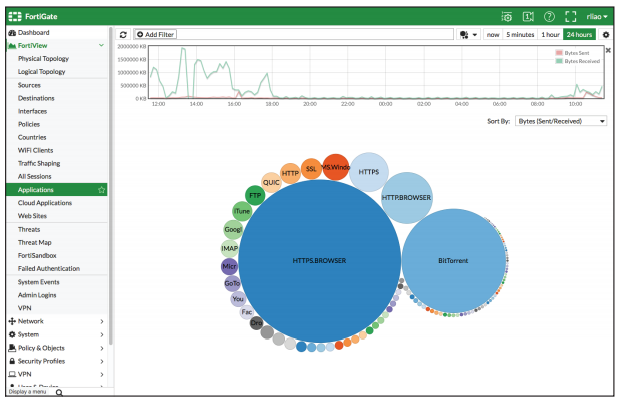This screenshot has height=402, width=619.
Task: Toggle fullscreen mode icon
Action: coord(570,16)
